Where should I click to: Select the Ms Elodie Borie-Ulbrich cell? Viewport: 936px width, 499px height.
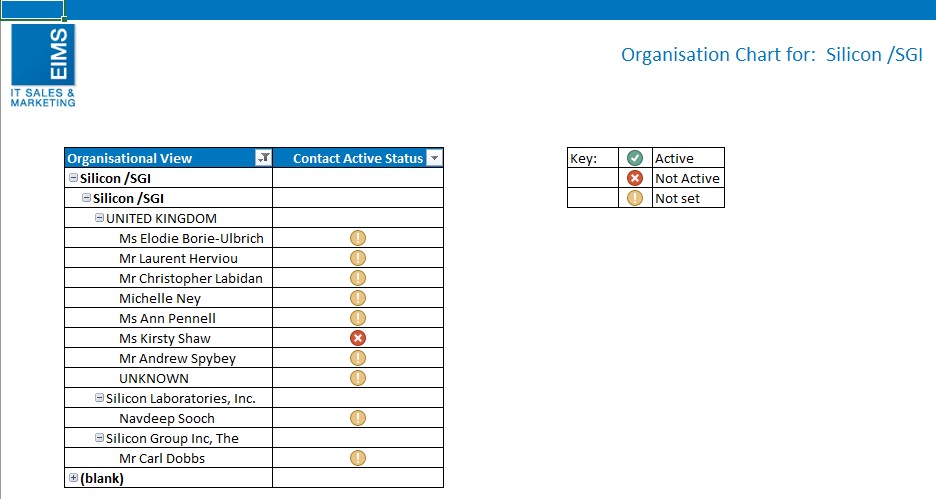168,238
